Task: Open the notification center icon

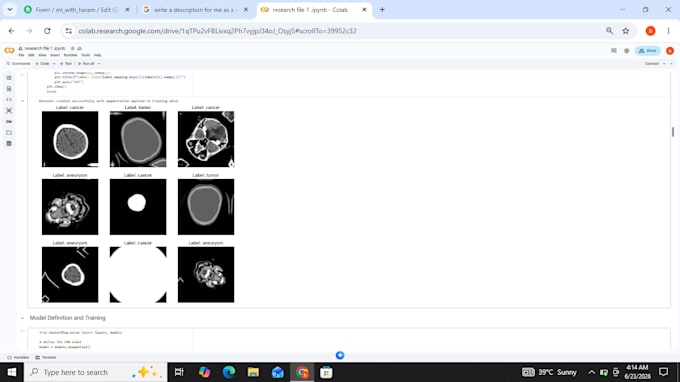Action: pos(664,372)
